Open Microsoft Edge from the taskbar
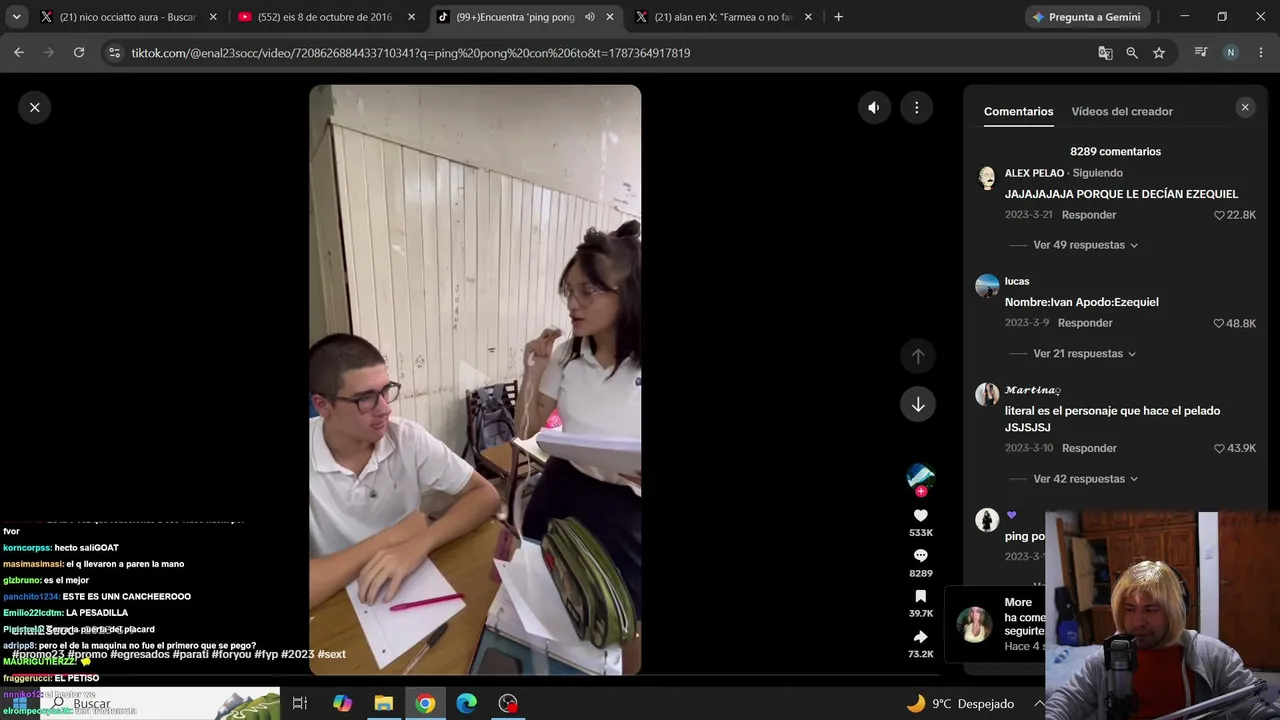The image size is (1280, 720). [467, 704]
